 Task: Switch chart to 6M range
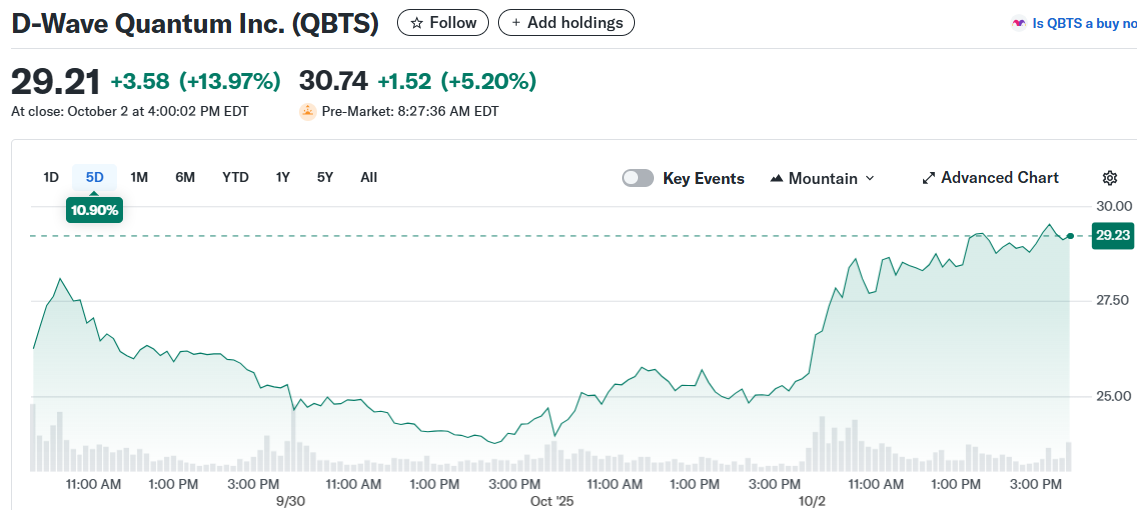(x=185, y=178)
